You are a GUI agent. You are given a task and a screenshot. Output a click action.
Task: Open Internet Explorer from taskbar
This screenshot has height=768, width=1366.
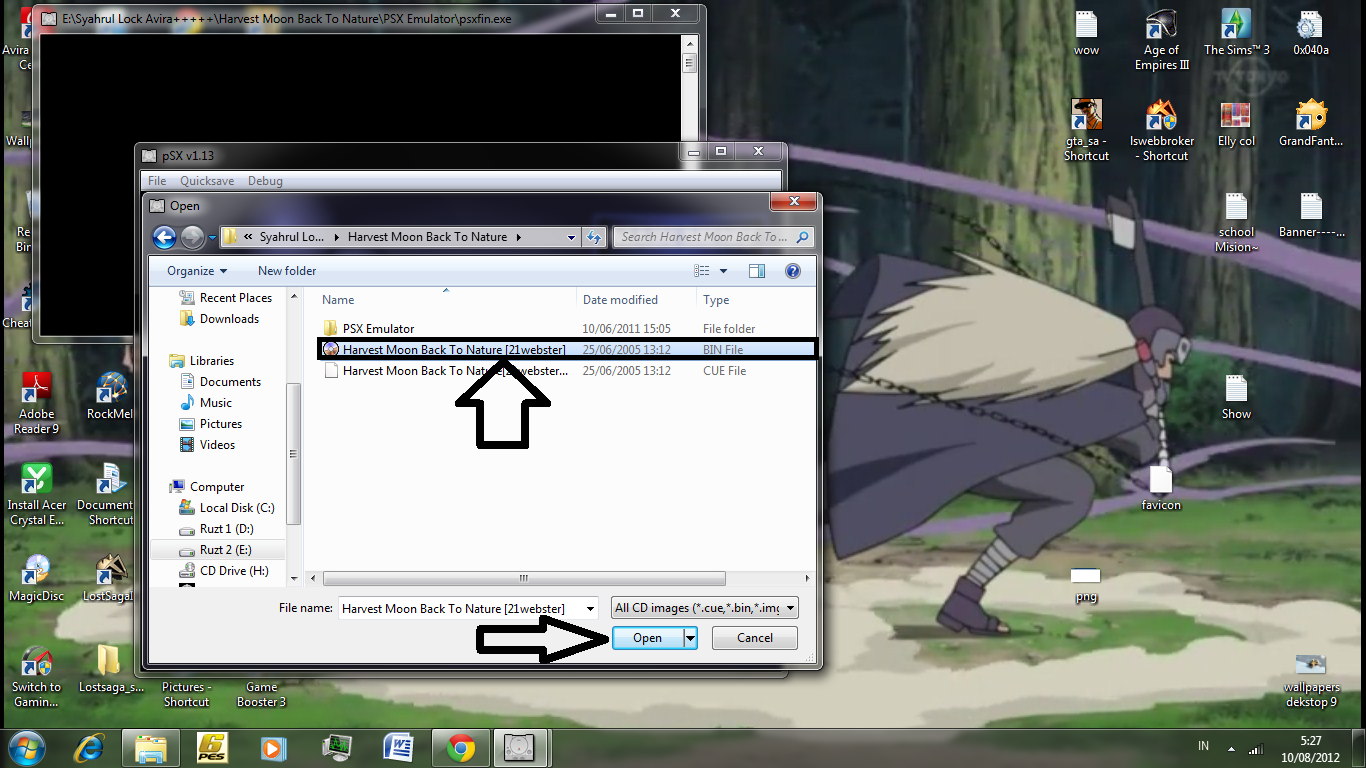coord(89,747)
